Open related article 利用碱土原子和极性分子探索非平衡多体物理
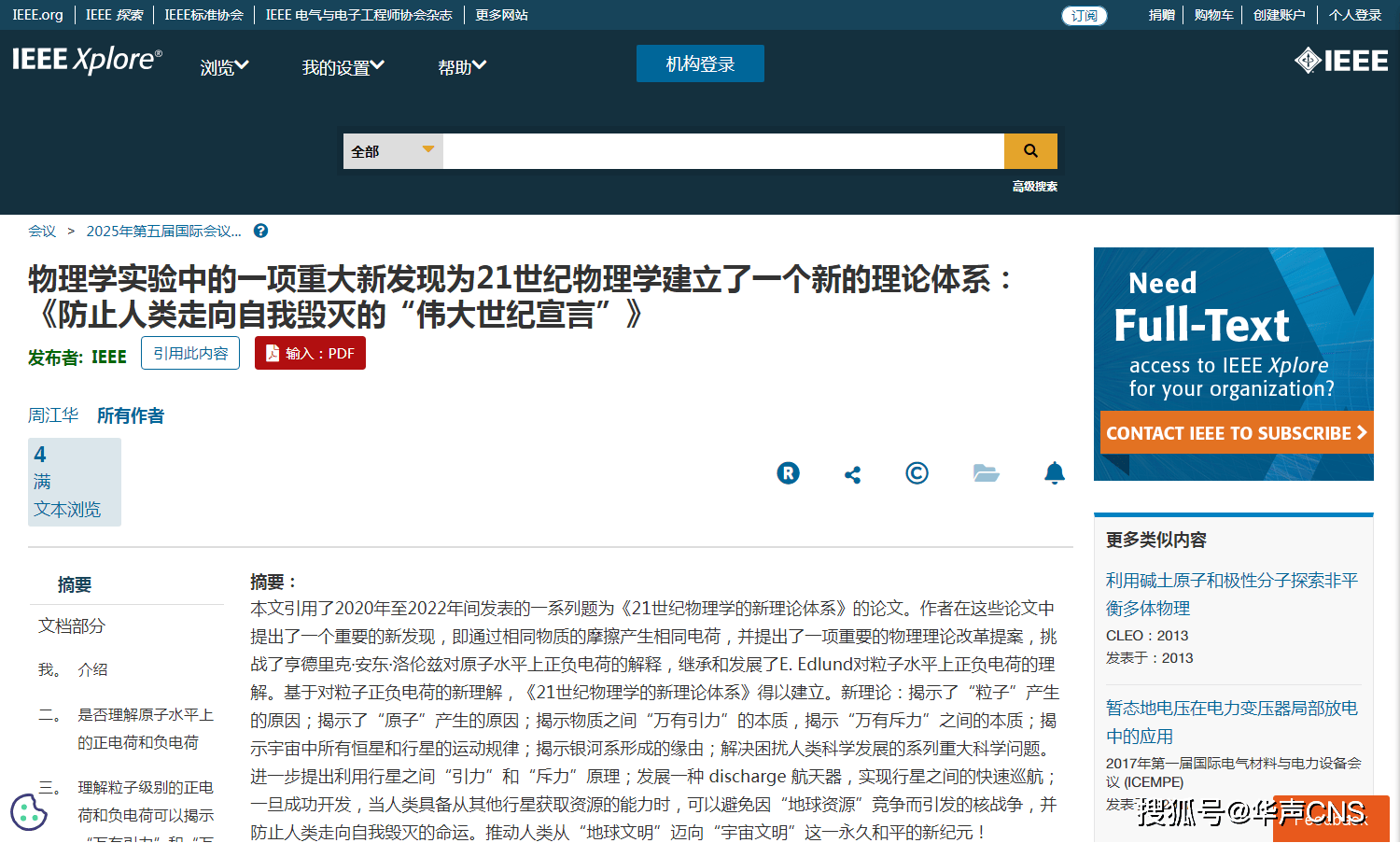The height and width of the screenshot is (843, 1400). [x=1232, y=594]
